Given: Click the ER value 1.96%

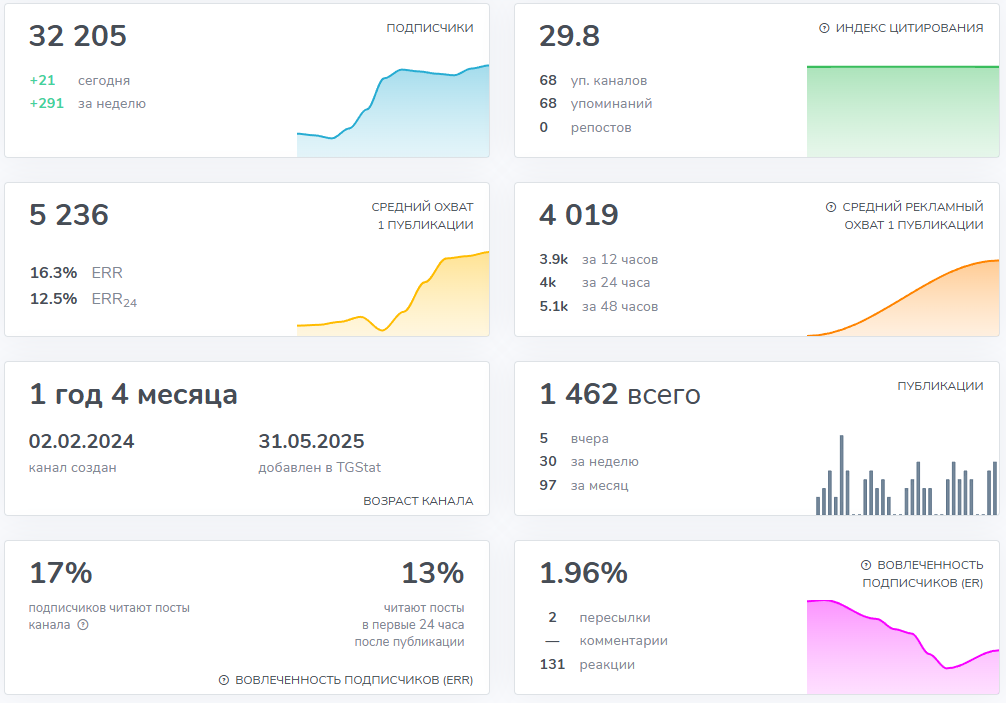Looking at the screenshot, I should (583, 573).
